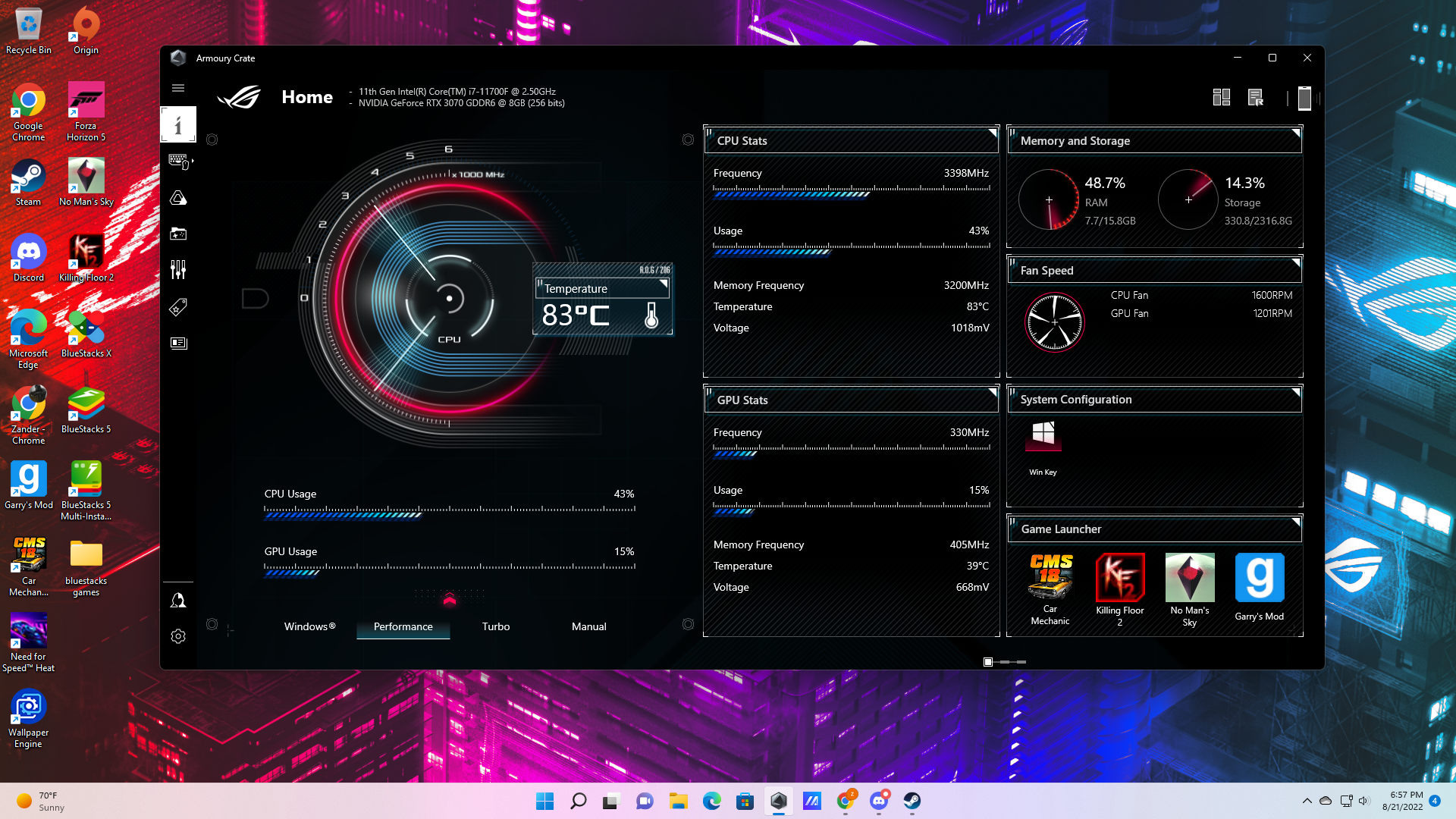The height and width of the screenshot is (819, 1456).
Task: Toggle the Win Key system configuration
Action: coord(1043,437)
